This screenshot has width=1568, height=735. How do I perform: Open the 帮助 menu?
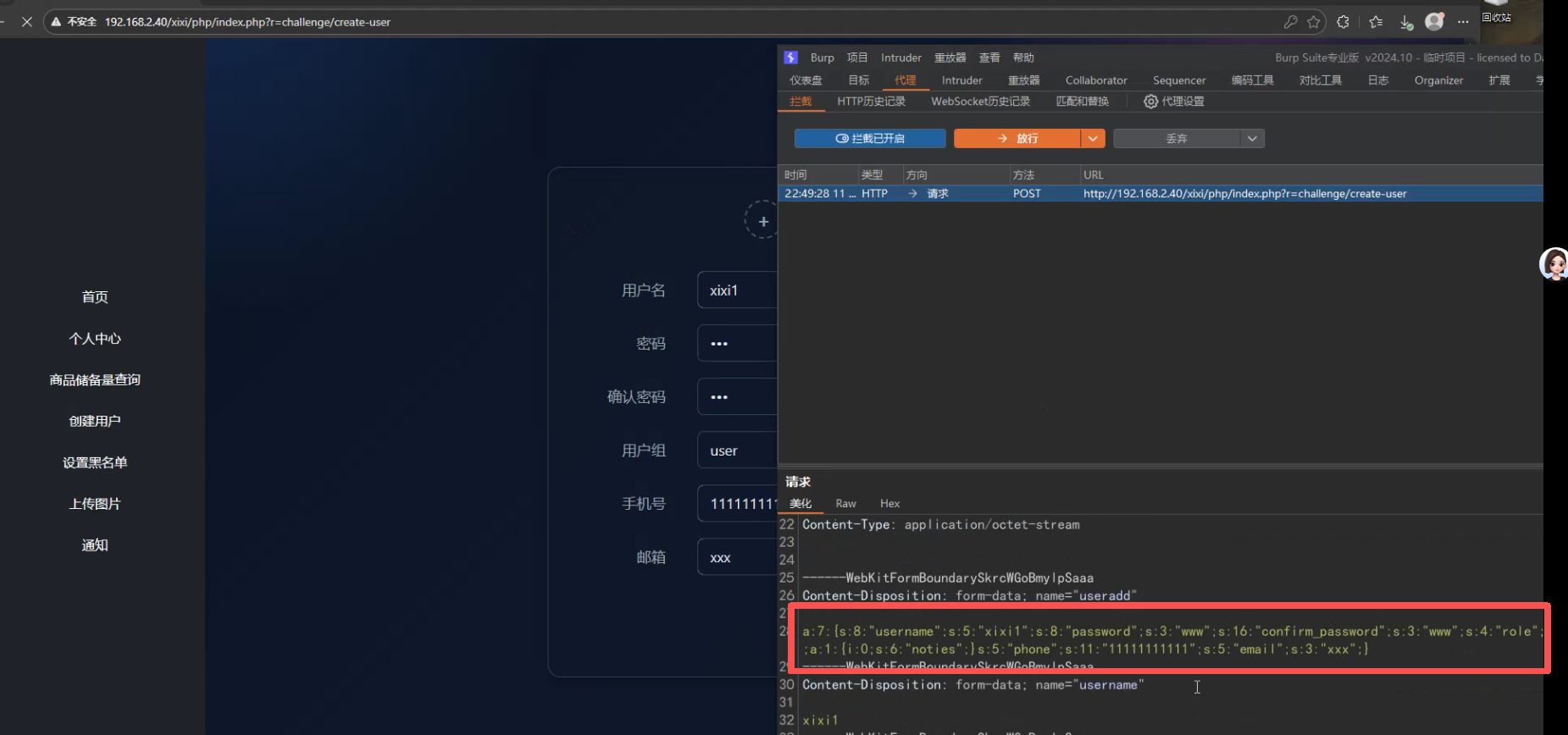point(1023,58)
